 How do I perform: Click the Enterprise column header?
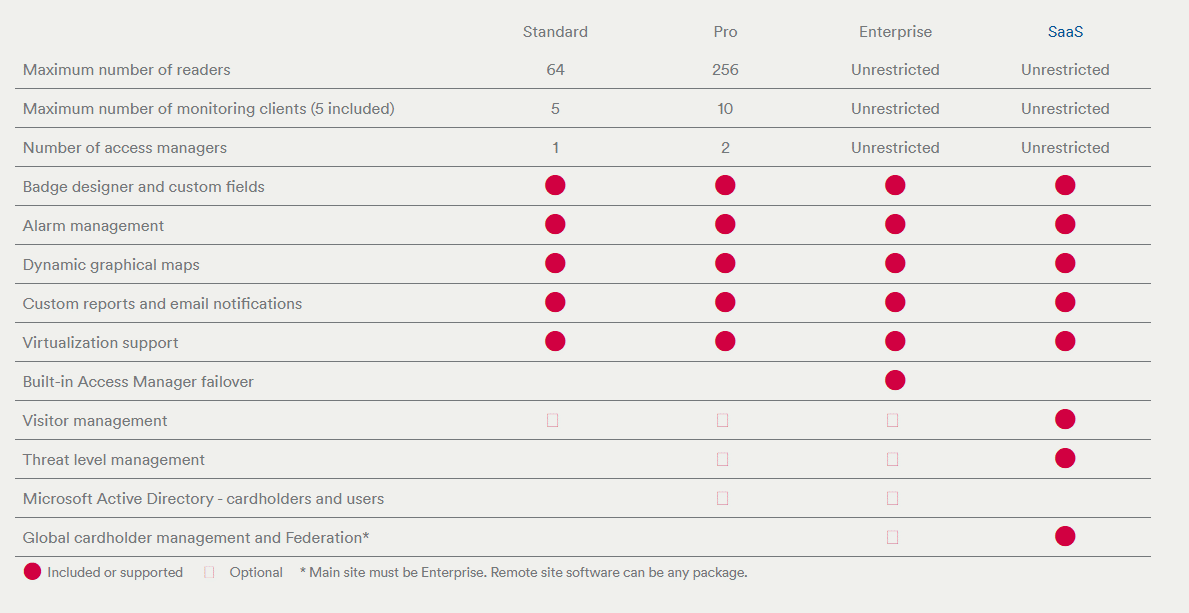click(895, 32)
